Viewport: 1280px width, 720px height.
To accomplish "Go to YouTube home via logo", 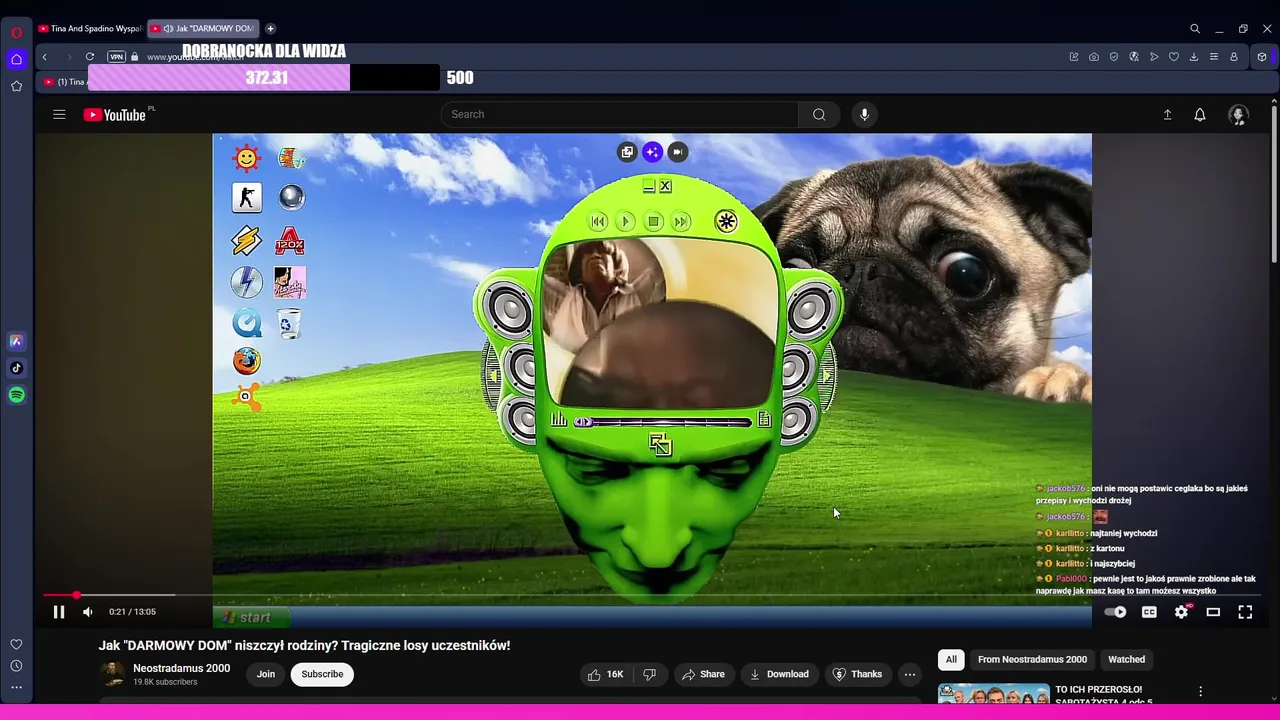I will click(115, 115).
